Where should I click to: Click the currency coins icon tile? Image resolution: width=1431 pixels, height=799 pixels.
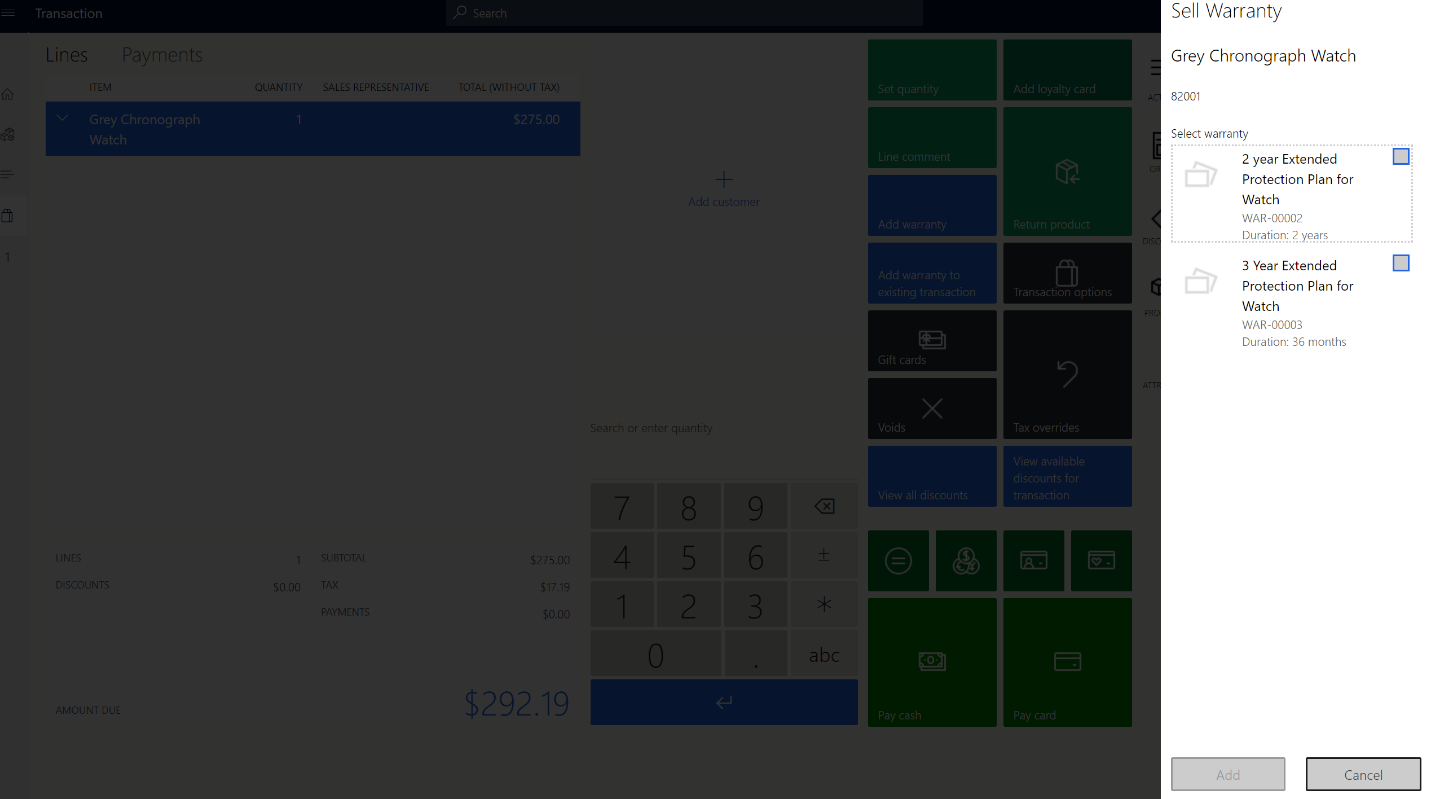pyautogui.click(x=966, y=561)
